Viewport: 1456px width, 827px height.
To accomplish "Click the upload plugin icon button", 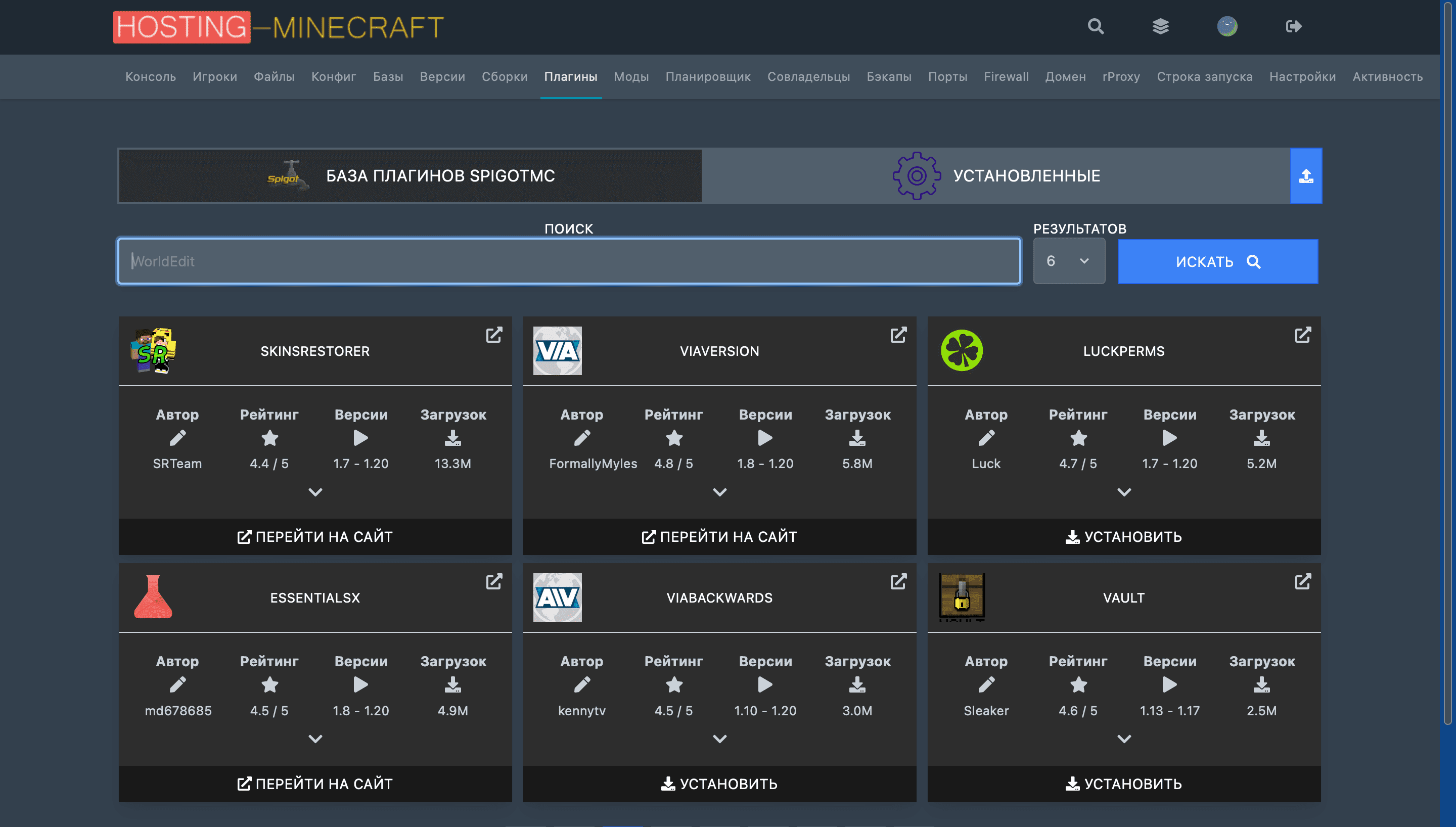I will pyautogui.click(x=1306, y=176).
